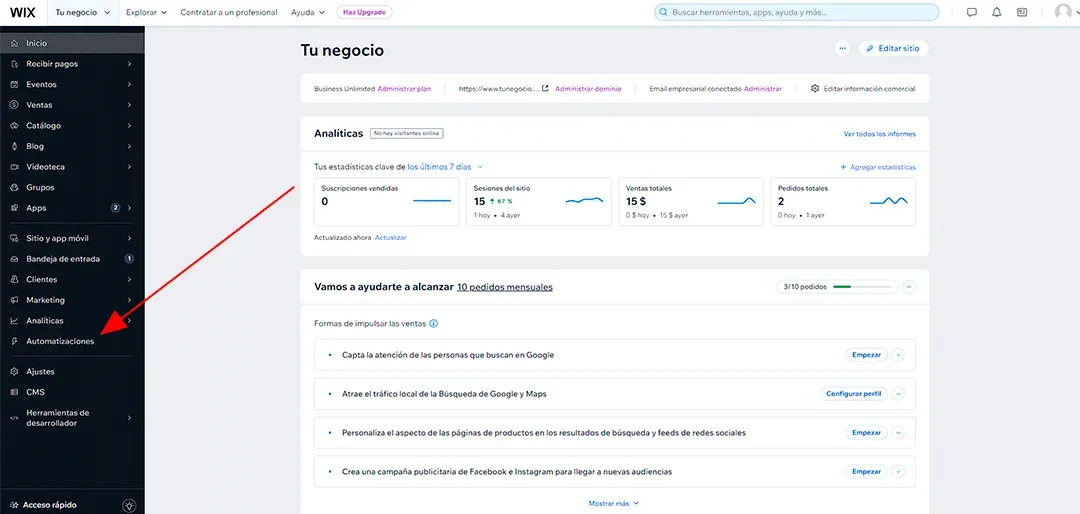The image size is (1080, 514).
Task: Click the Apps grid icon
Action: (x=14, y=208)
